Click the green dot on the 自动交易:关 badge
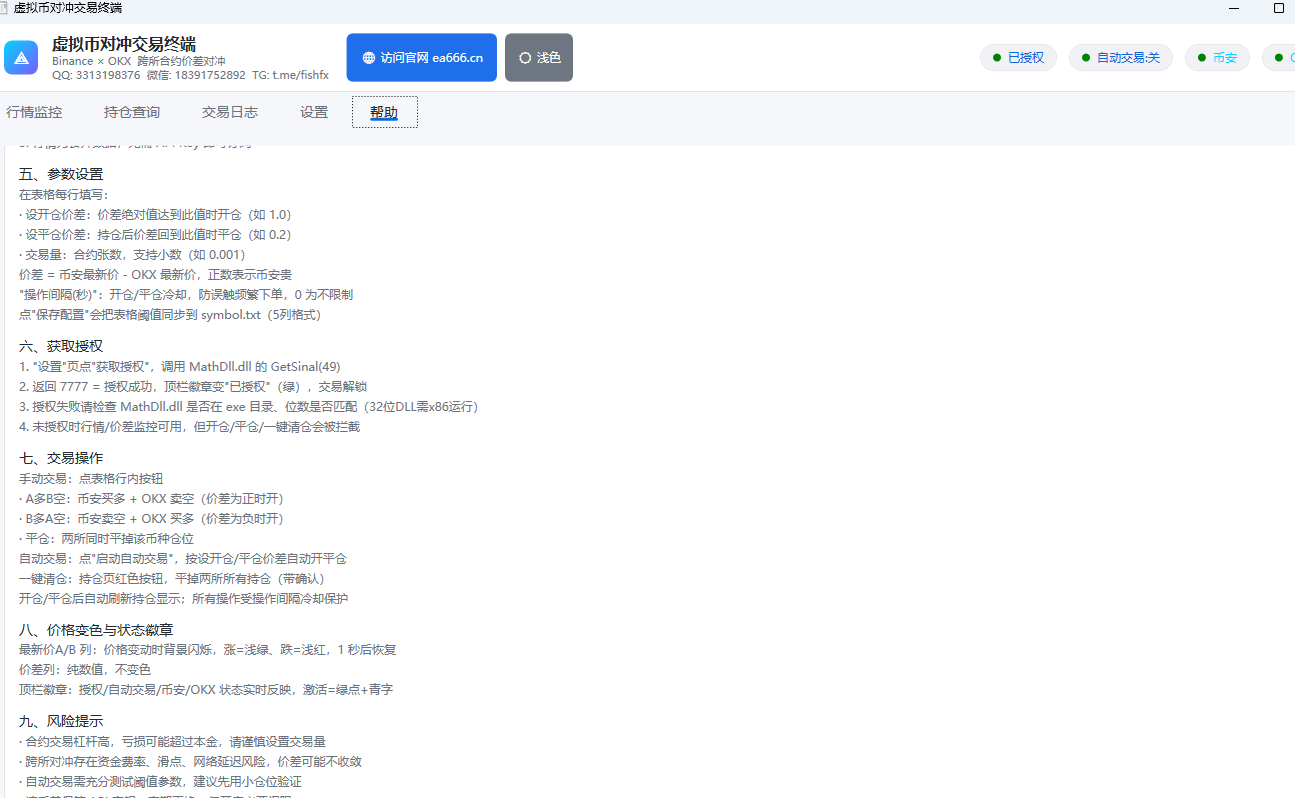 [x=1086, y=58]
